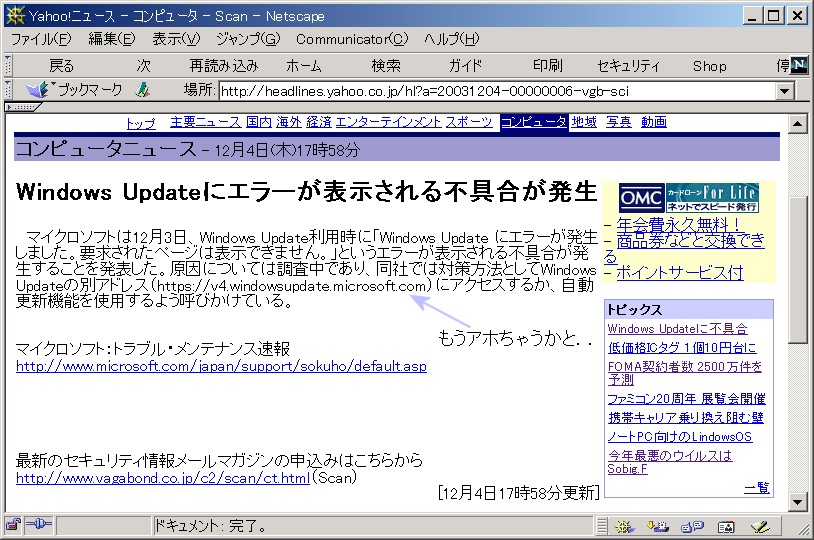
Task: Select the highlighted コンピュータ category link
Action: 534,123
